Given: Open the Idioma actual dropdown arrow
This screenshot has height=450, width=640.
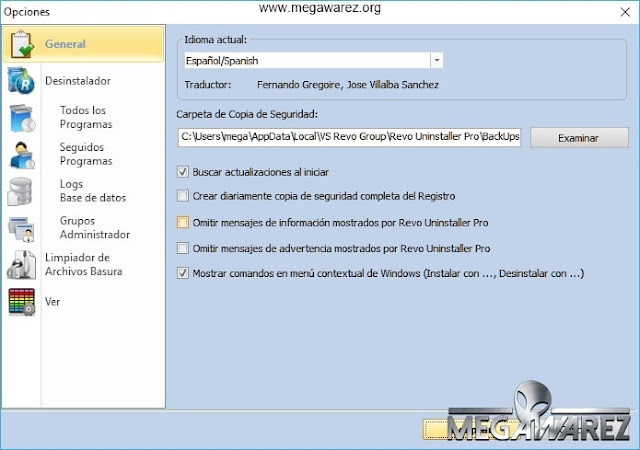Looking at the screenshot, I should tap(437, 60).
